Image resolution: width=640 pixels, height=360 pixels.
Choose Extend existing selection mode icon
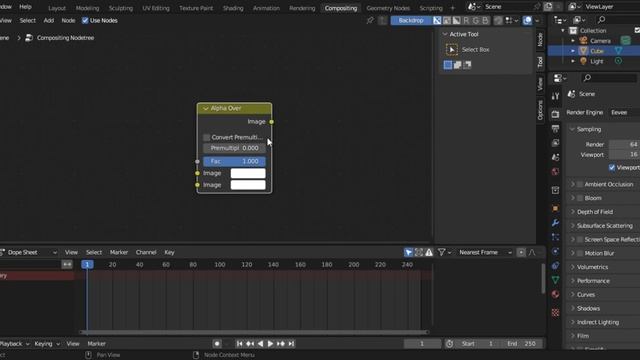click(x=458, y=65)
